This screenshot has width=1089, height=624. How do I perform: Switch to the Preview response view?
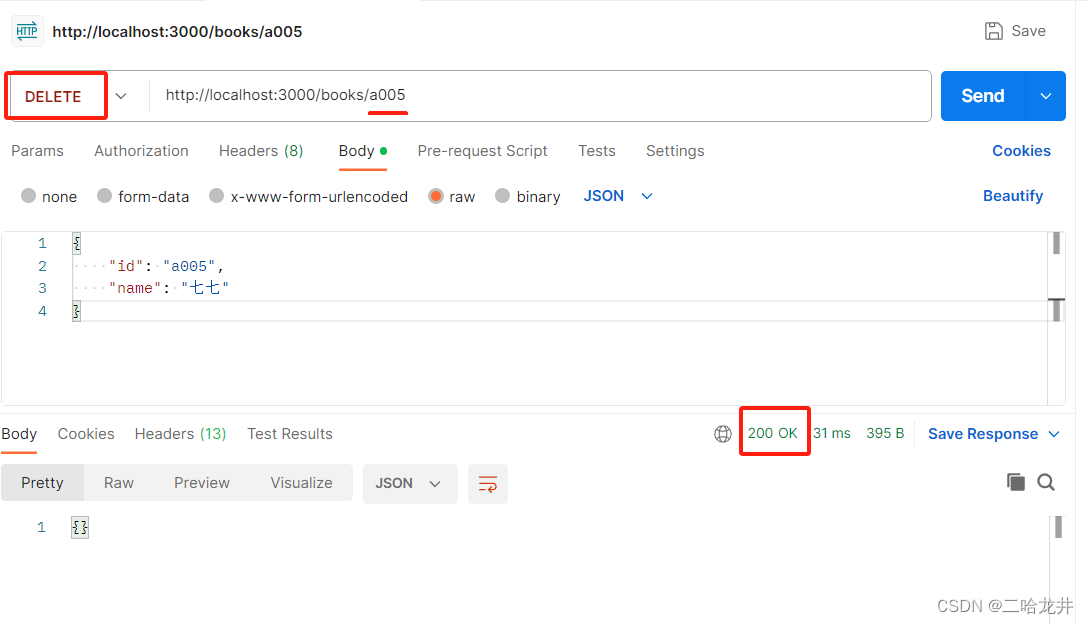pos(201,482)
